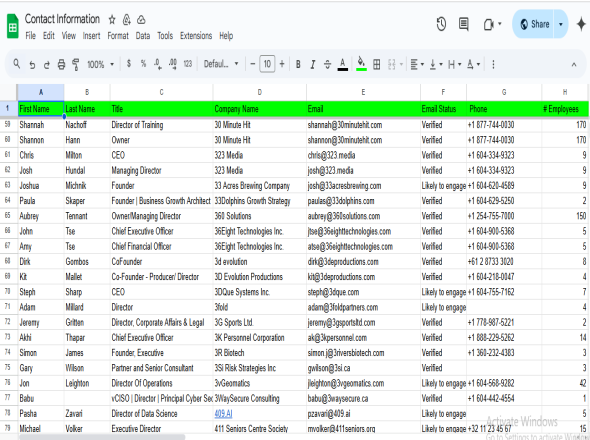590x440 pixels.
Task: Print the spreadsheet
Action: (x=61, y=65)
